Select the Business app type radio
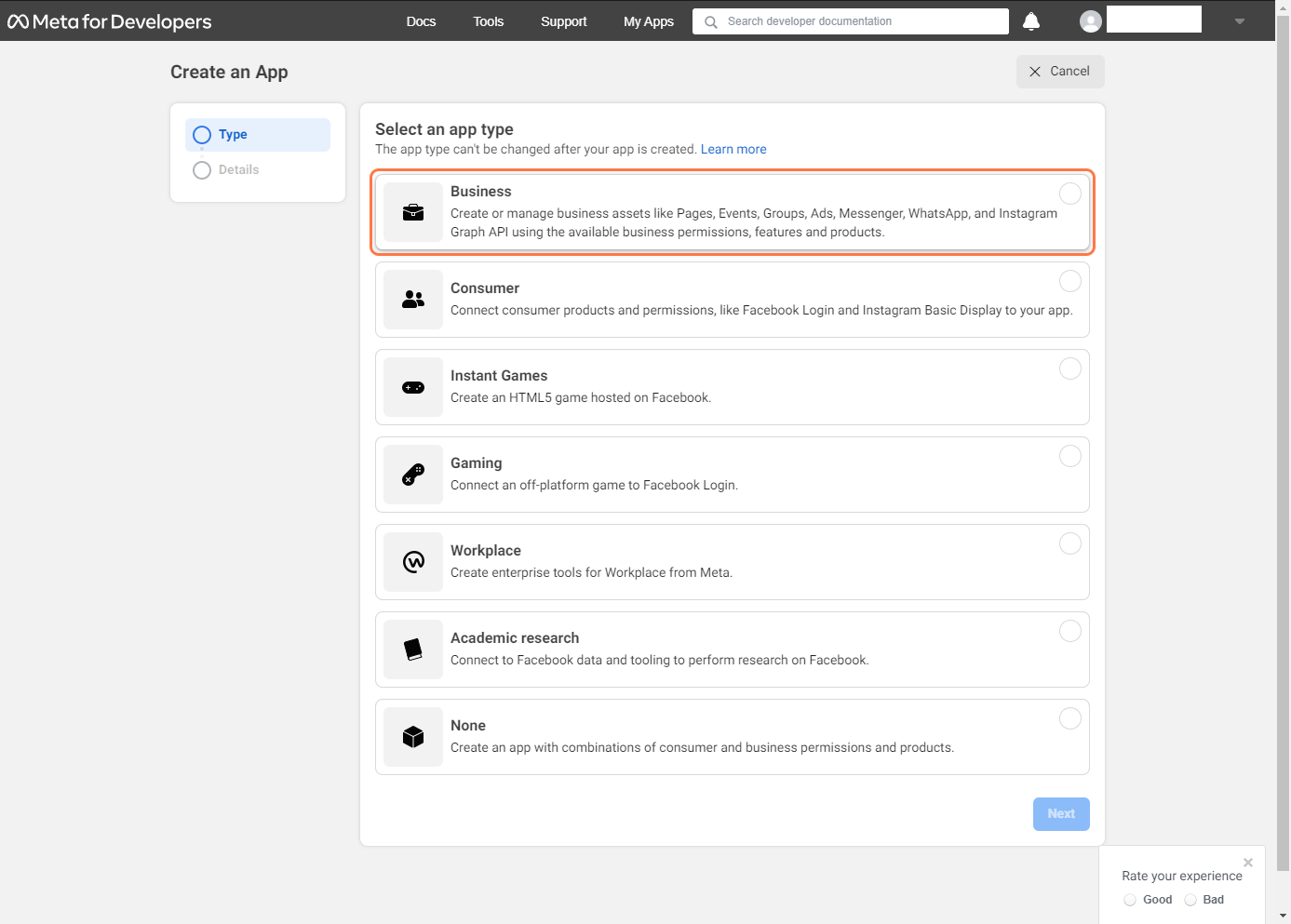1291x924 pixels. click(x=1070, y=193)
